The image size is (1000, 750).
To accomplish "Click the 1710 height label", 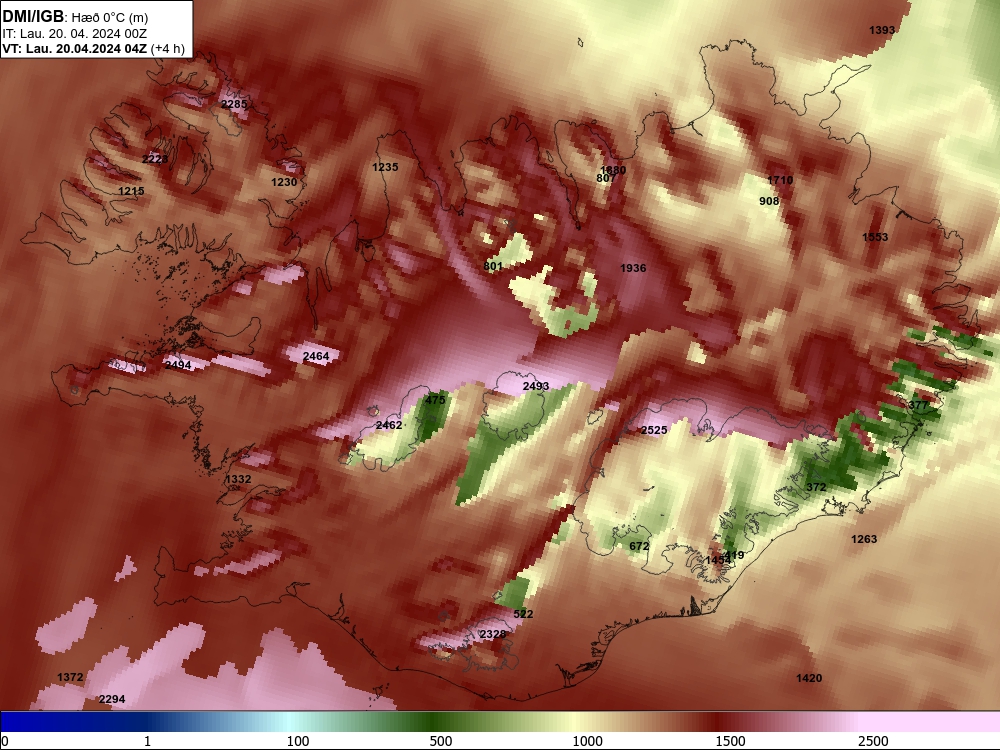I will [780, 180].
